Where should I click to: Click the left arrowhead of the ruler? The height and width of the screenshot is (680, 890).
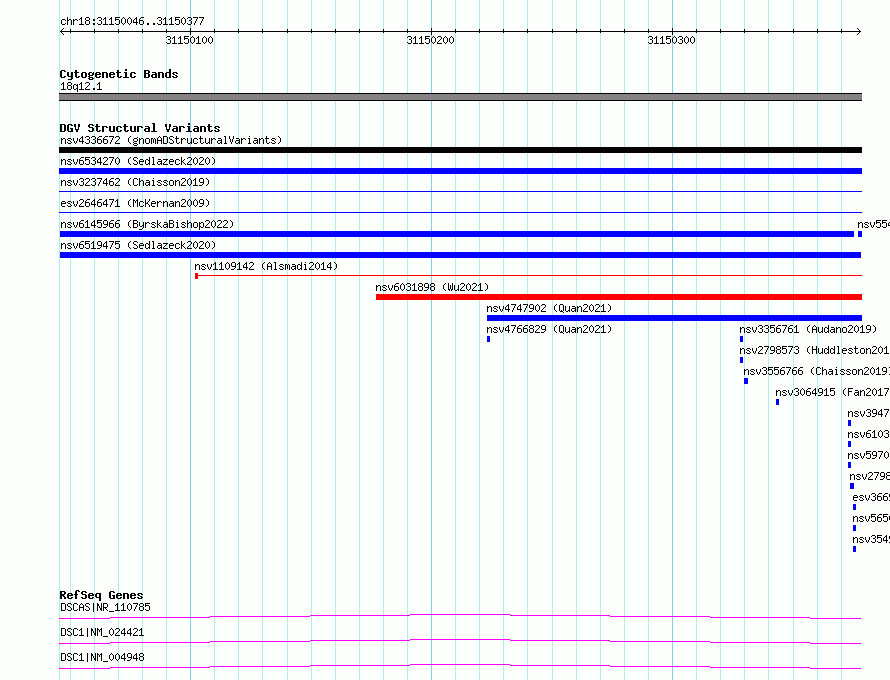pos(62,32)
